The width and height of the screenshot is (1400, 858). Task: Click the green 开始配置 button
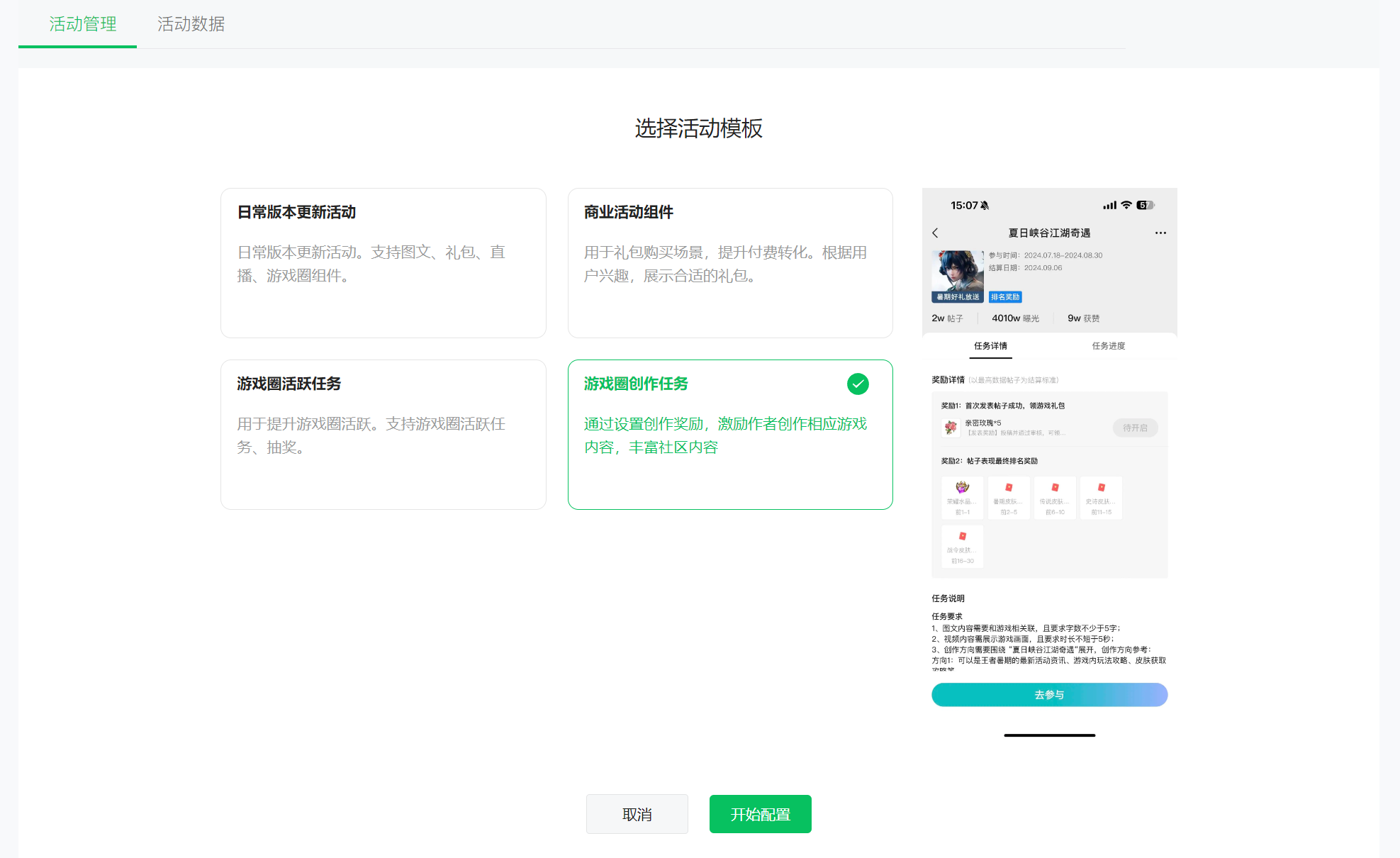(x=760, y=814)
